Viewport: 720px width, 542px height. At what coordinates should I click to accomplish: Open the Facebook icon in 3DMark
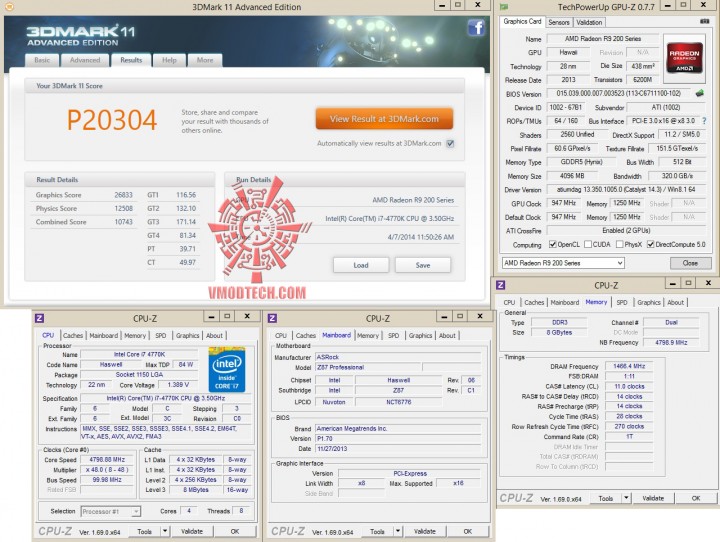point(477,28)
